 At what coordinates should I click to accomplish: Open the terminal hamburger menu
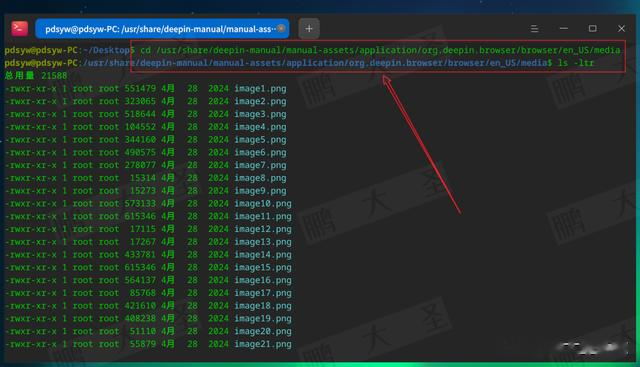tap(534, 29)
